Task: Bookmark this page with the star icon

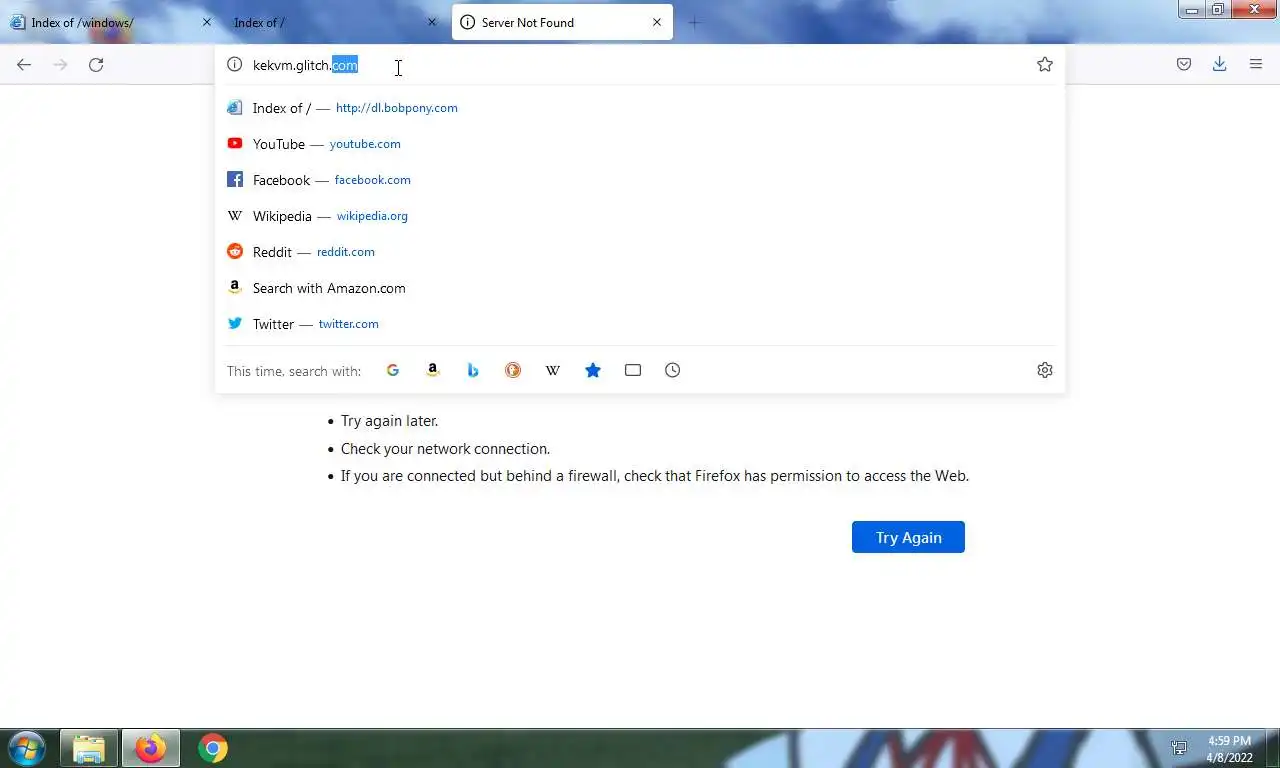Action: [1045, 65]
